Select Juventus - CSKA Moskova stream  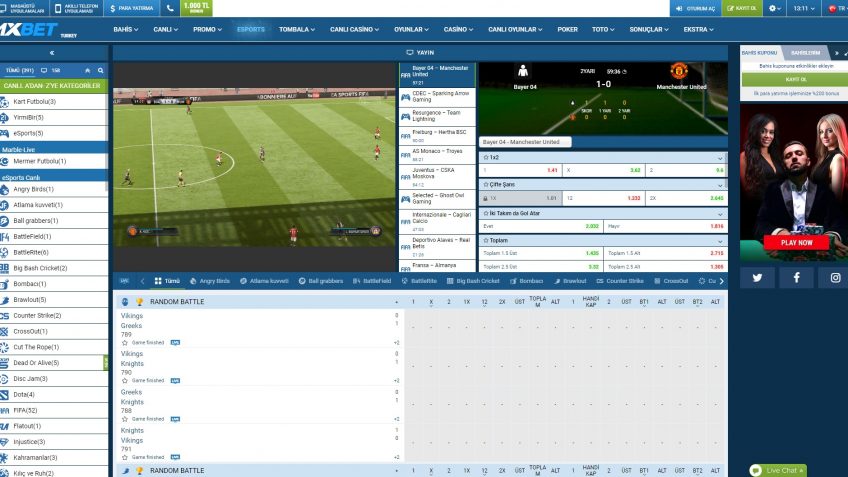tap(437, 176)
